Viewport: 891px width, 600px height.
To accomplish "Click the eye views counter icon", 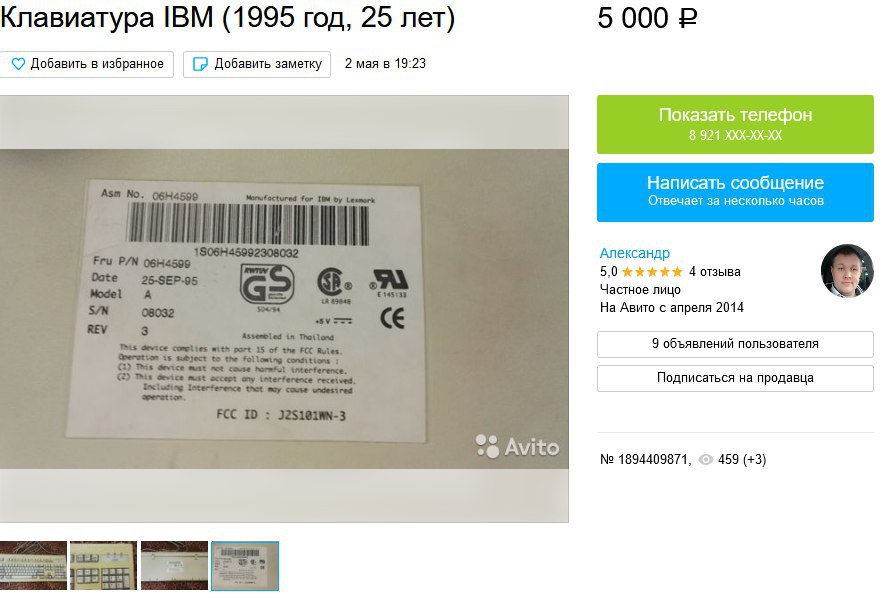I will (705, 460).
